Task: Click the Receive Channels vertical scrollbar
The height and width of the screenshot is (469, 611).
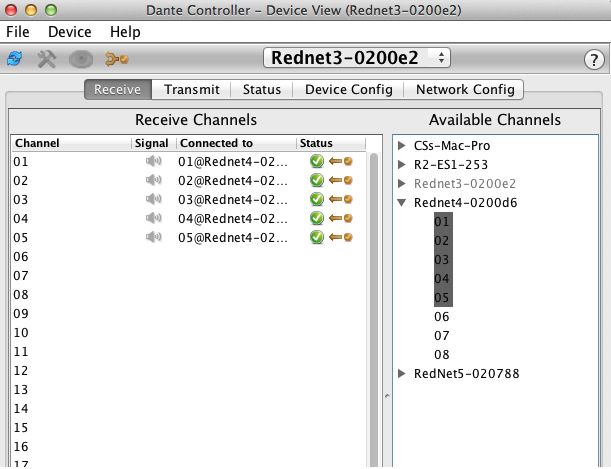Action: [x=374, y=300]
